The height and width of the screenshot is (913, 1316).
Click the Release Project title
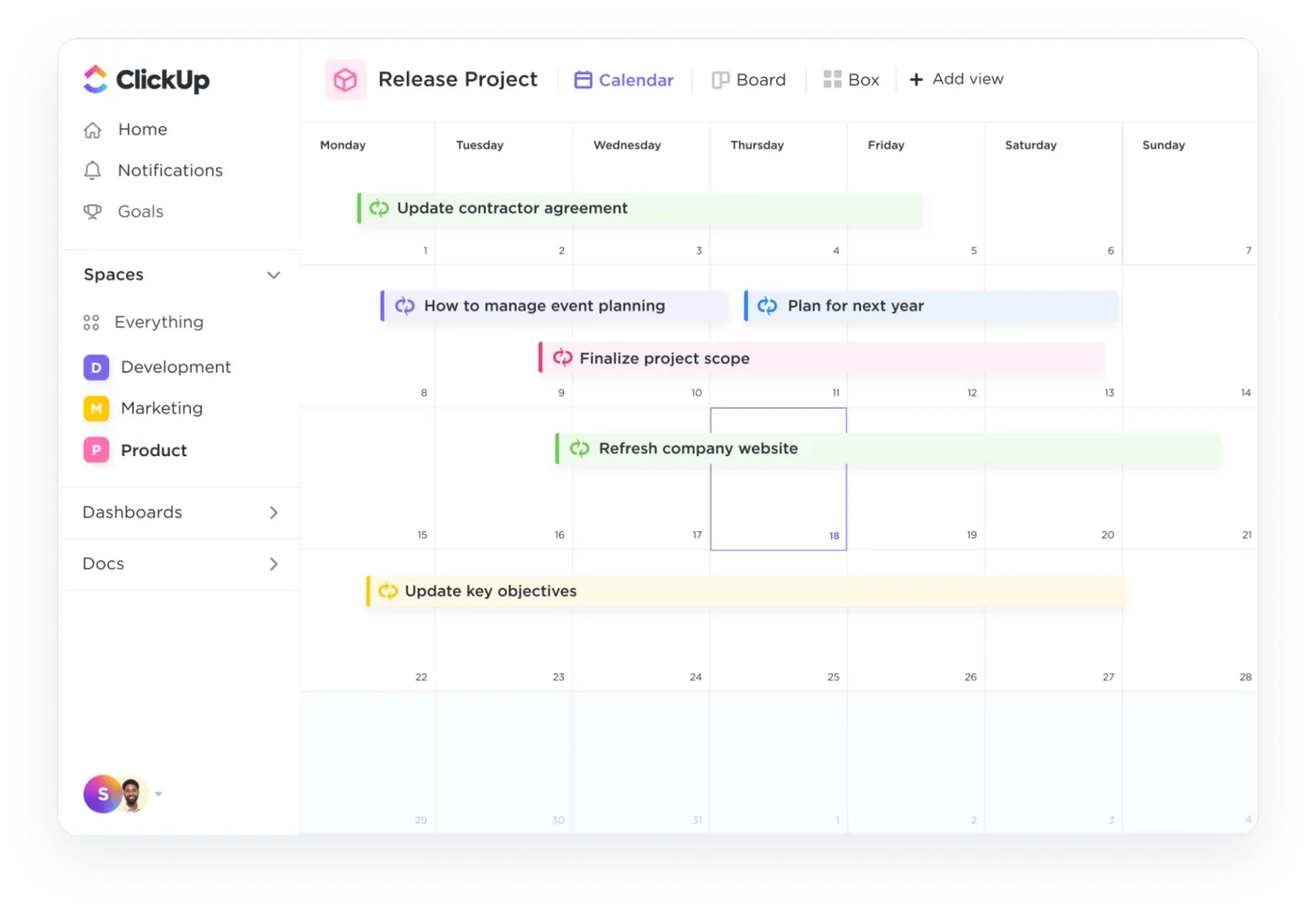(458, 80)
